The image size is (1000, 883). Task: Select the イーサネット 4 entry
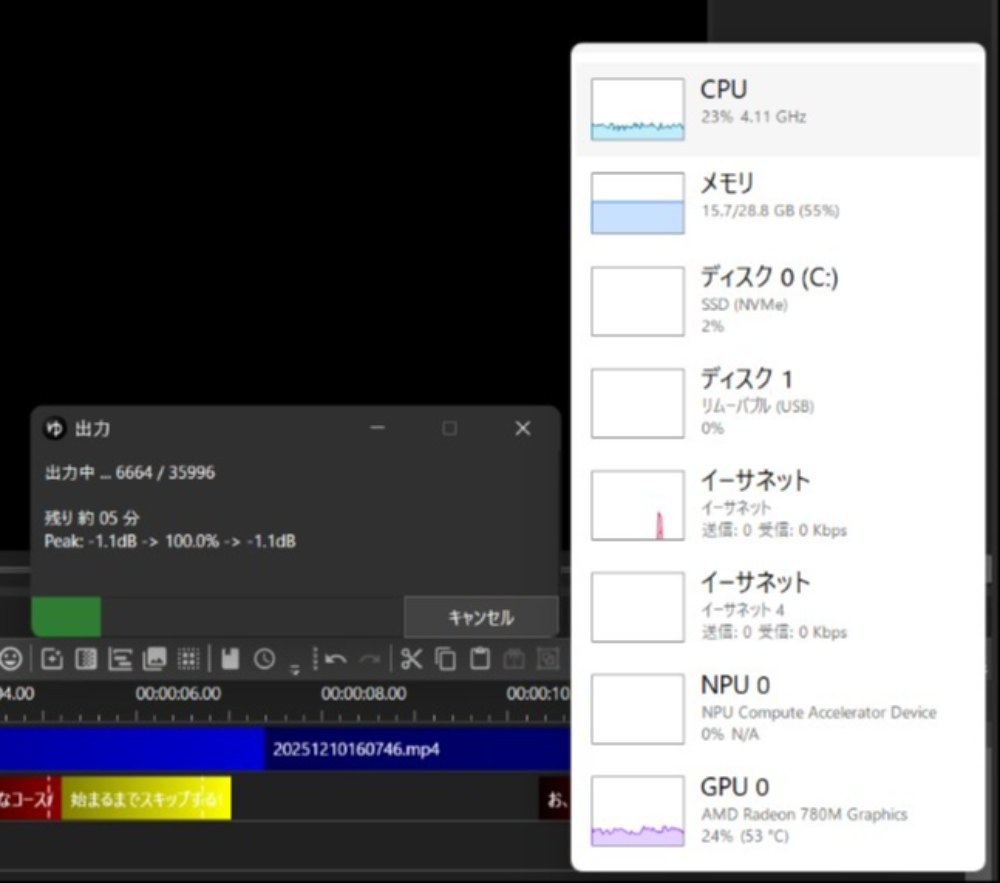778,607
